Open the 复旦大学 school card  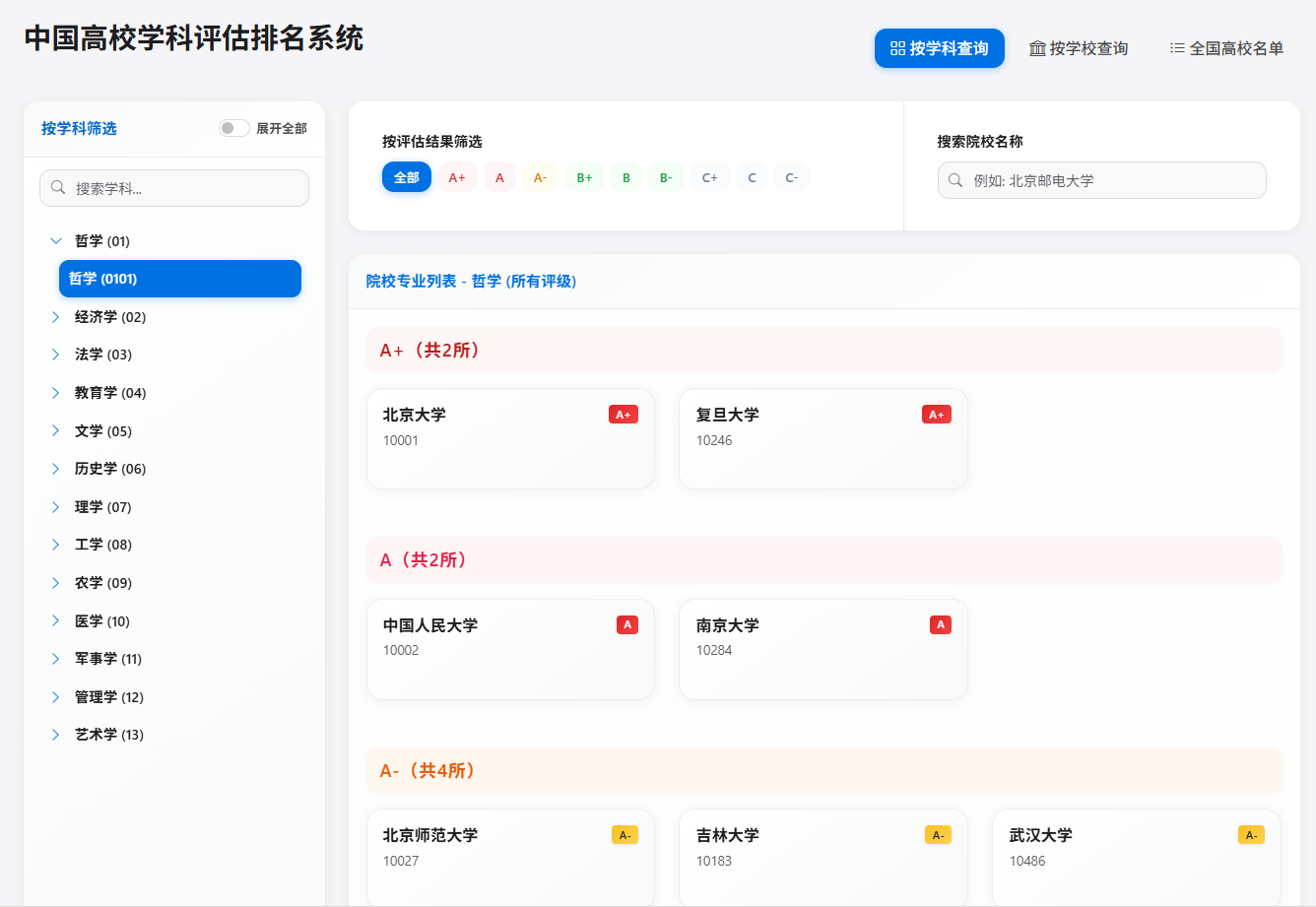tap(823, 438)
